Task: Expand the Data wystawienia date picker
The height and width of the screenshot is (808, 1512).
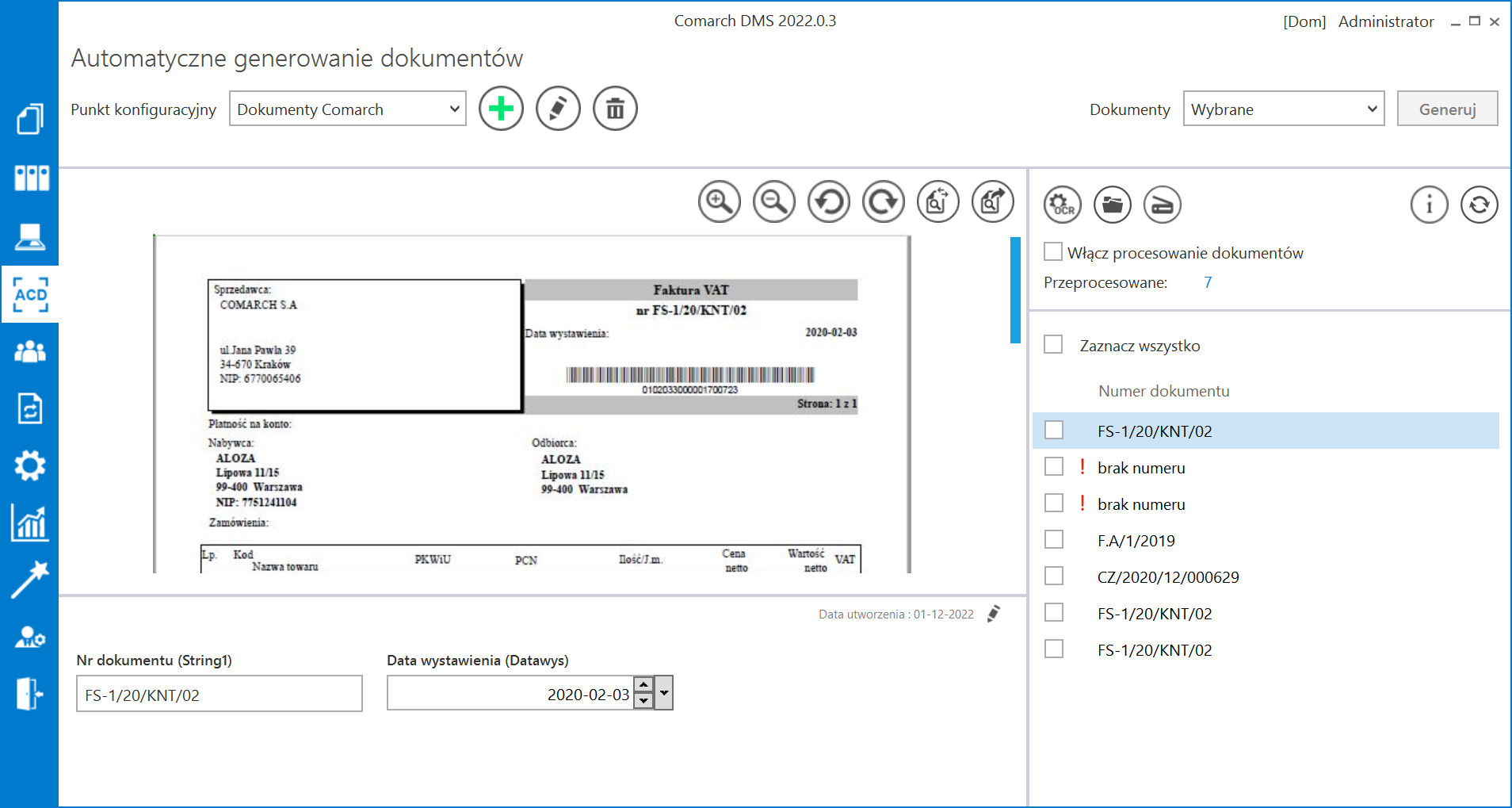Action: [x=663, y=692]
